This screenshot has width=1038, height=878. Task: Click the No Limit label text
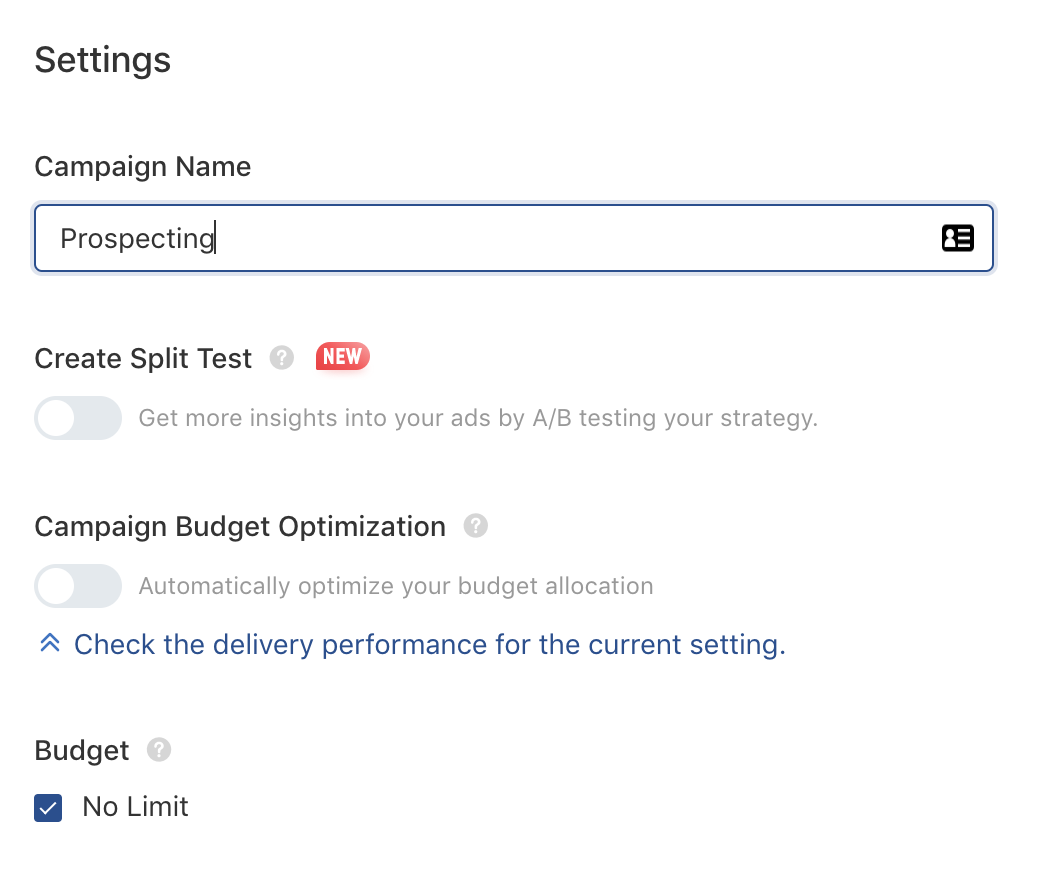[135, 807]
